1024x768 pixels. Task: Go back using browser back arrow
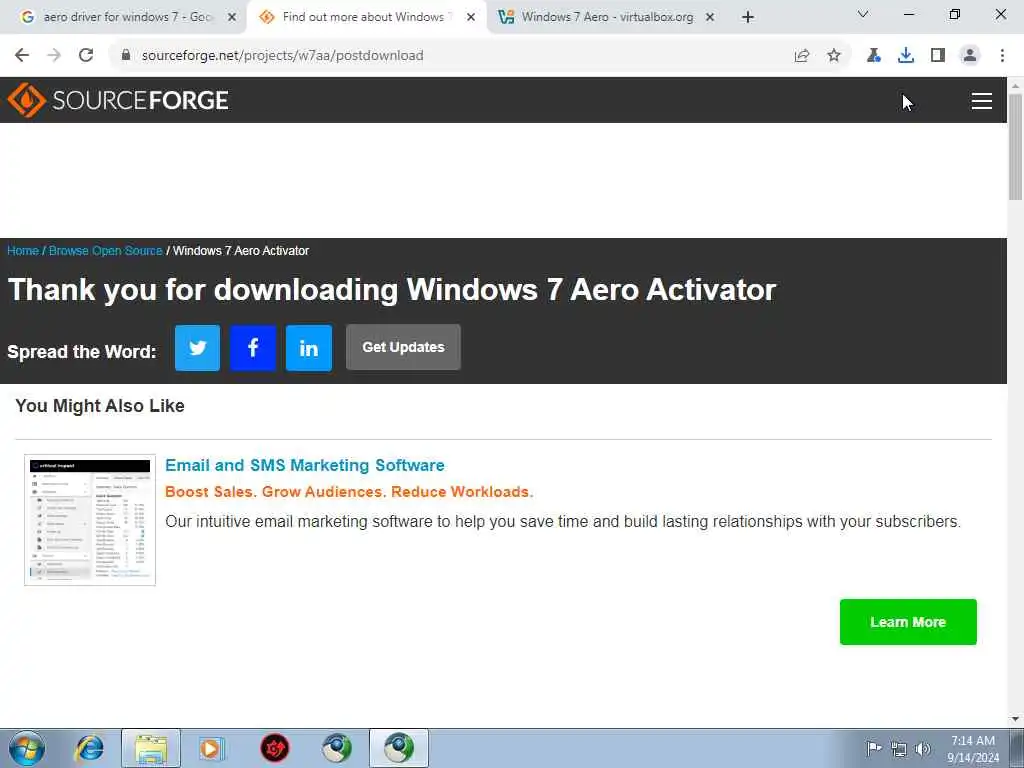point(22,56)
